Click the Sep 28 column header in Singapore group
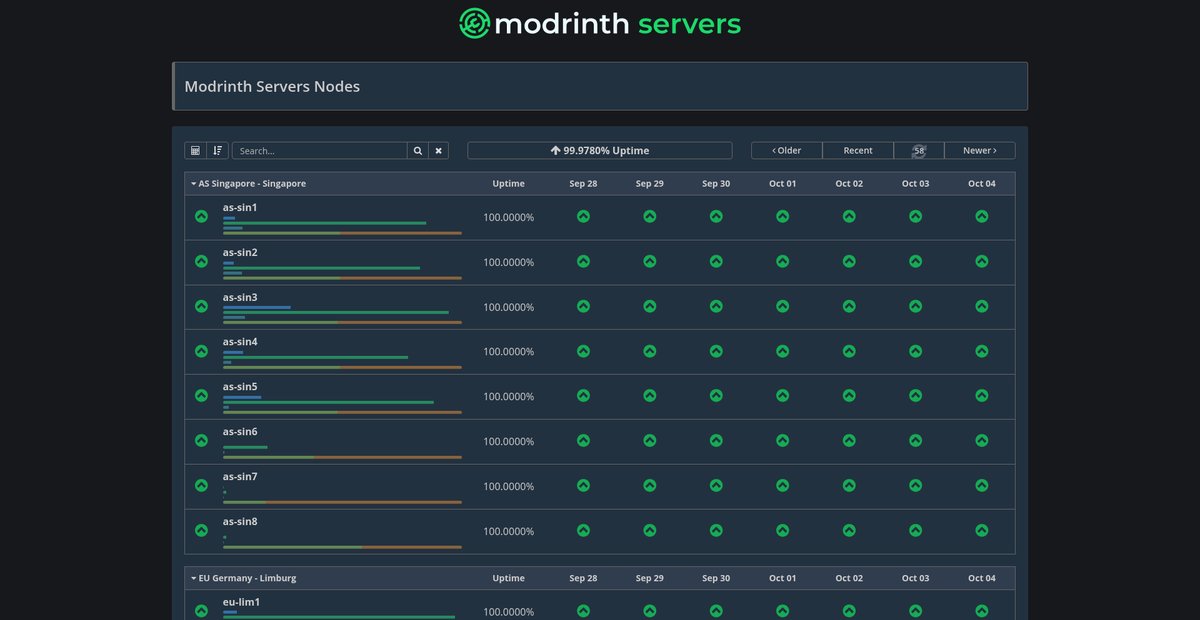 click(x=583, y=184)
